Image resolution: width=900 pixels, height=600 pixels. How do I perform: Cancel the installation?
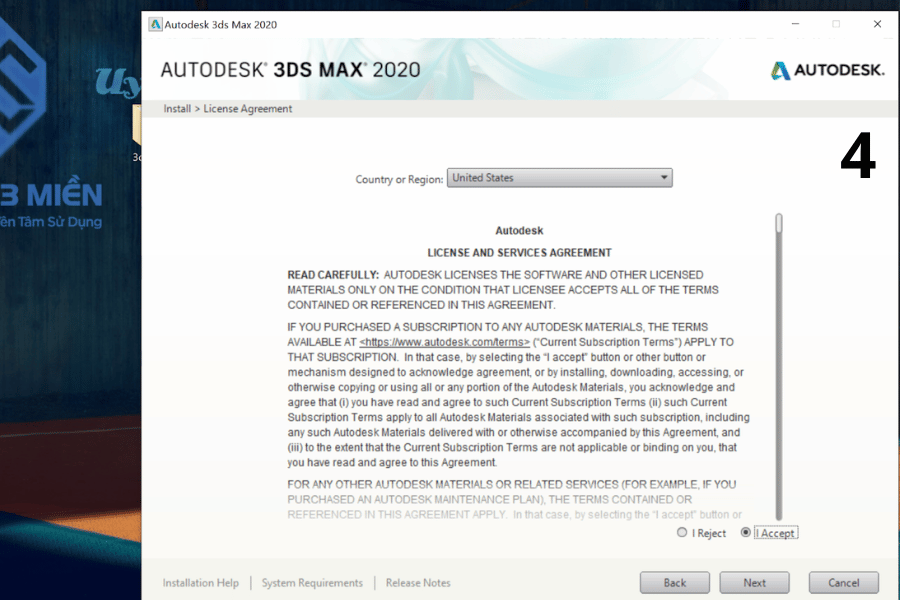pyautogui.click(x=843, y=583)
